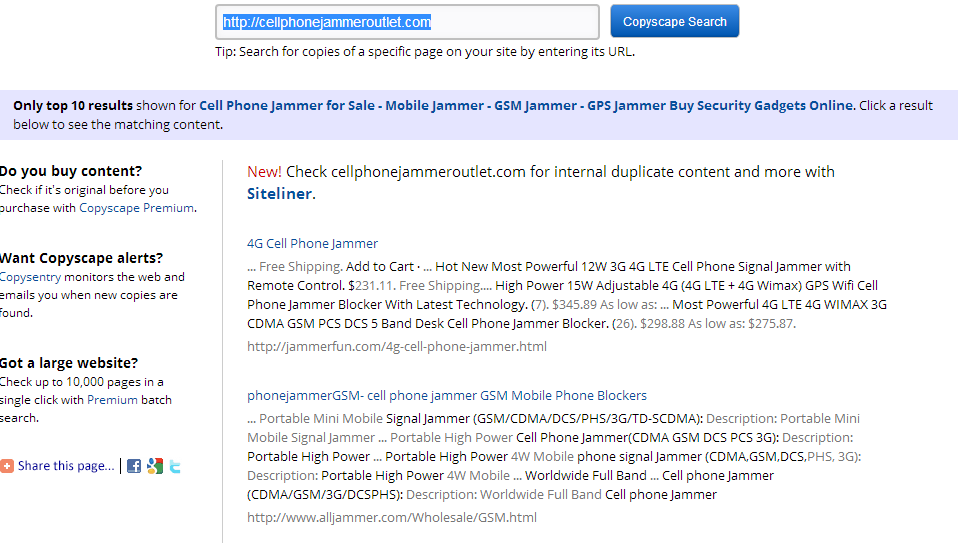Image resolution: width=965 pixels, height=543 pixels.
Task: Click the alljammer.com Wholesale GSM URL
Action: tap(392, 518)
